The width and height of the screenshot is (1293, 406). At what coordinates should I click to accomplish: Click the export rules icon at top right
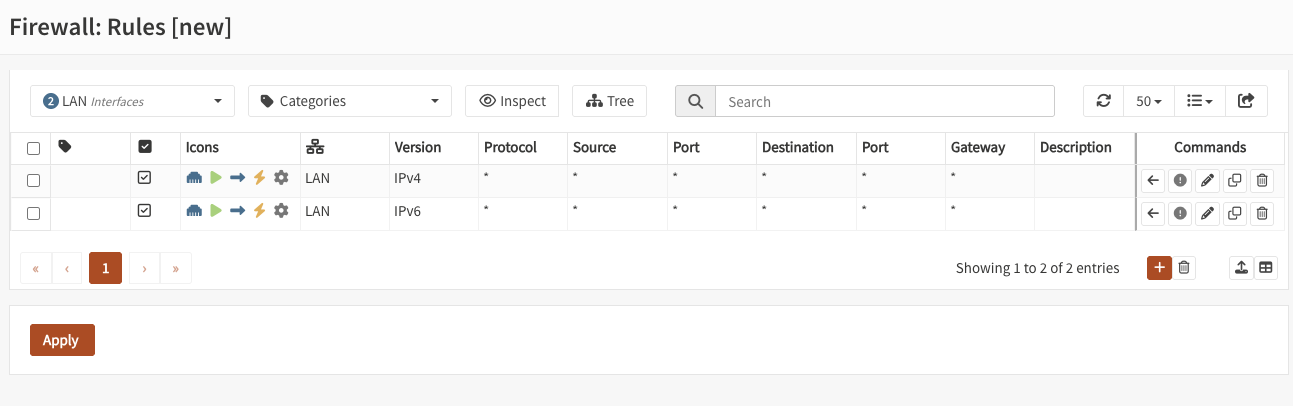pyautogui.click(x=1245, y=101)
